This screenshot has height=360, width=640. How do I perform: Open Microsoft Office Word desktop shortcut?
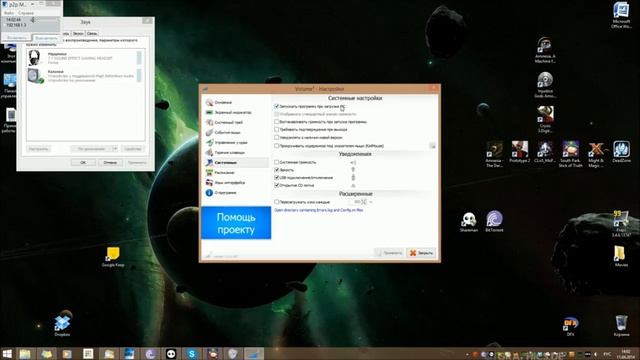pos(621,16)
